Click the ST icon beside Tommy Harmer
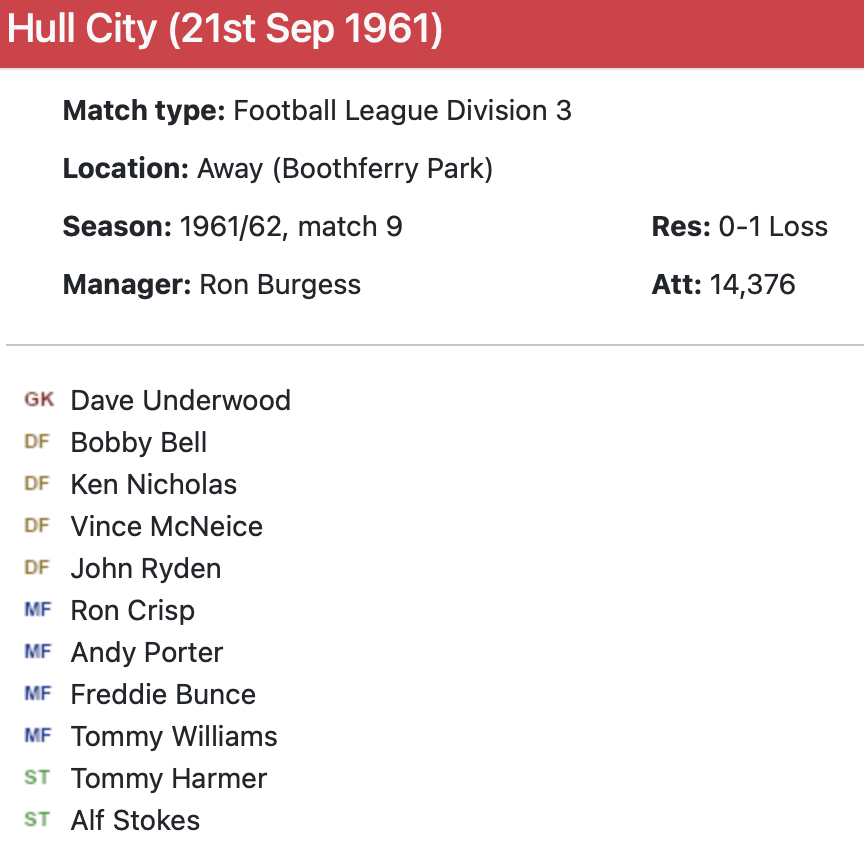 click(x=37, y=778)
